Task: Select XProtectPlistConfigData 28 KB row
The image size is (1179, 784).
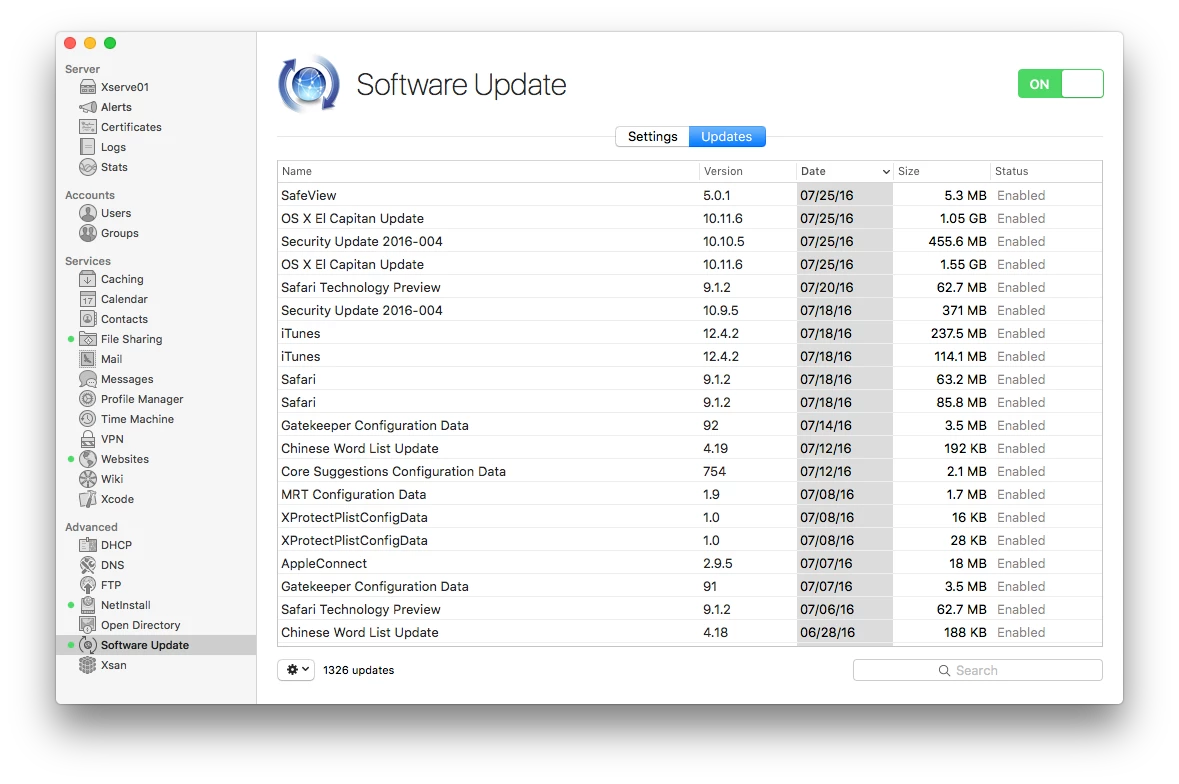Action: (690, 540)
